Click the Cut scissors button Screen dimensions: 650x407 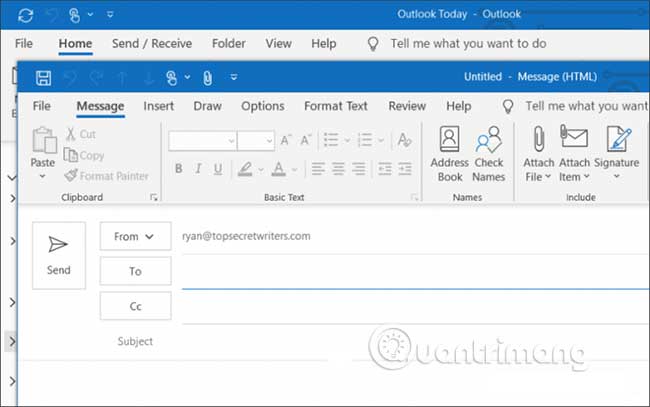[81, 134]
